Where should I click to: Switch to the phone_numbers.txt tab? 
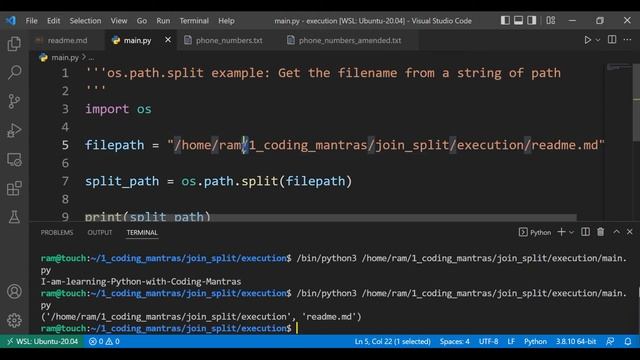(229, 40)
